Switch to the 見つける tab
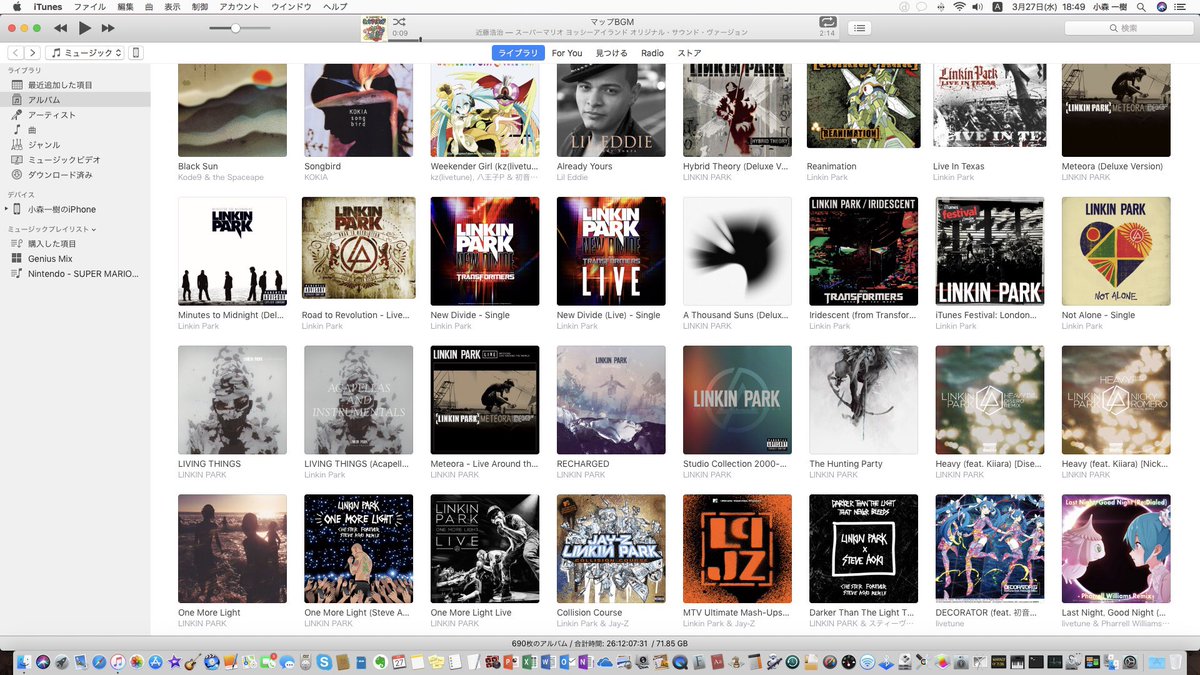This screenshot has width=1200, height=675. (612, 53)
